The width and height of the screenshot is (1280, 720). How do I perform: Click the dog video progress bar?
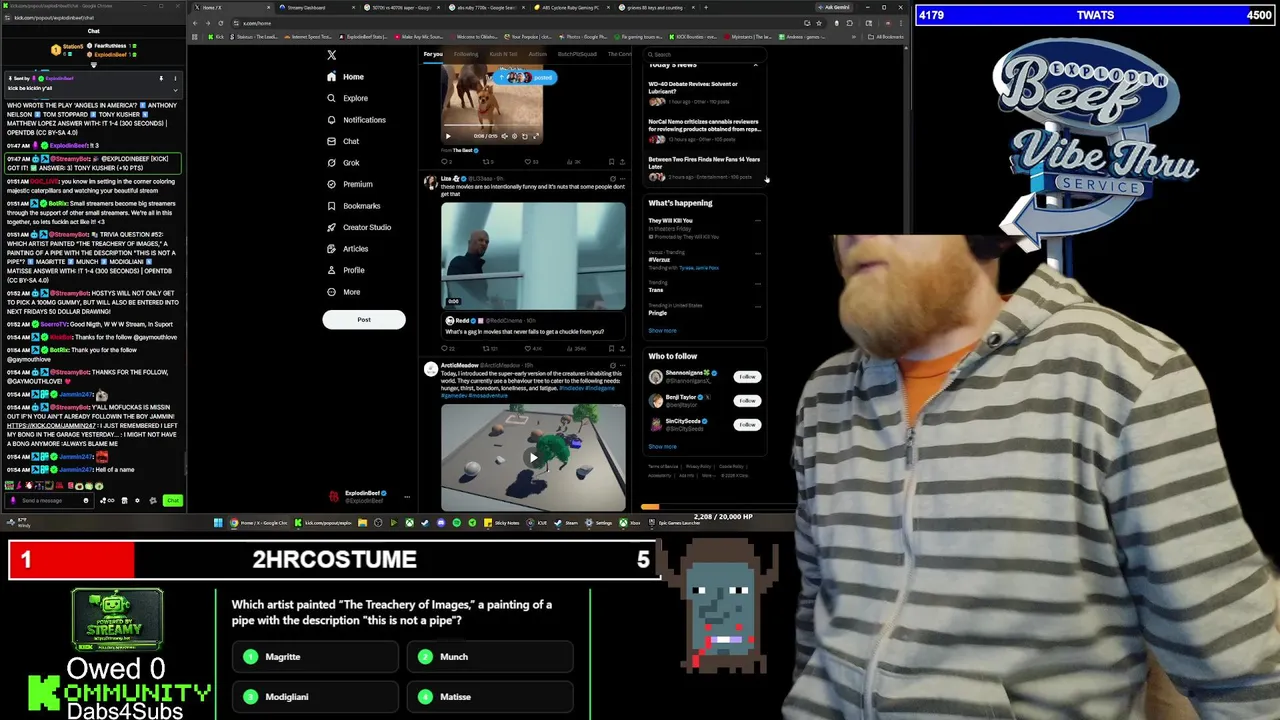pyautogui.click(x=492, y=125)
